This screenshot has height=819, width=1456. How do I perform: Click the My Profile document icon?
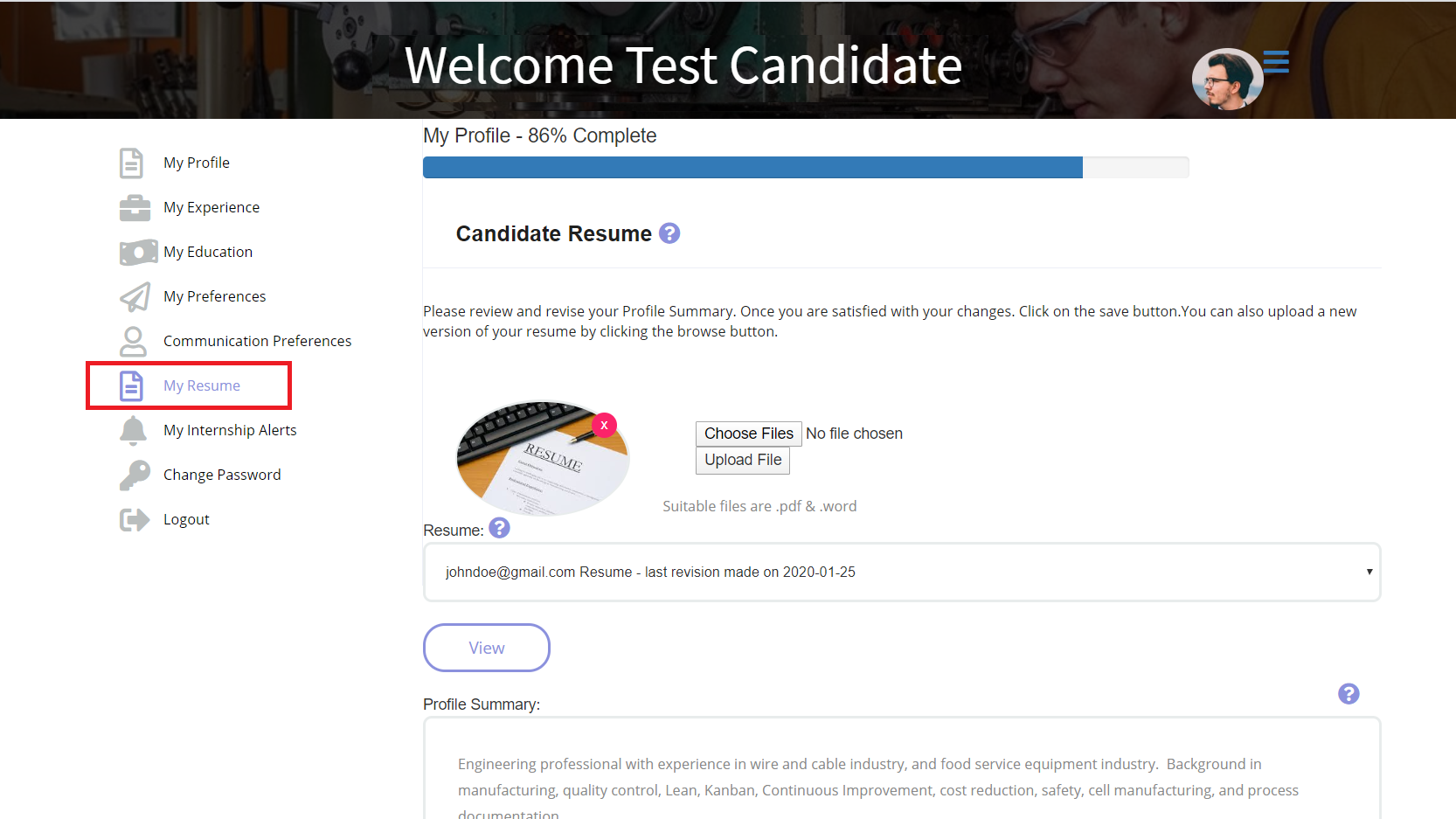click(131, 163)
